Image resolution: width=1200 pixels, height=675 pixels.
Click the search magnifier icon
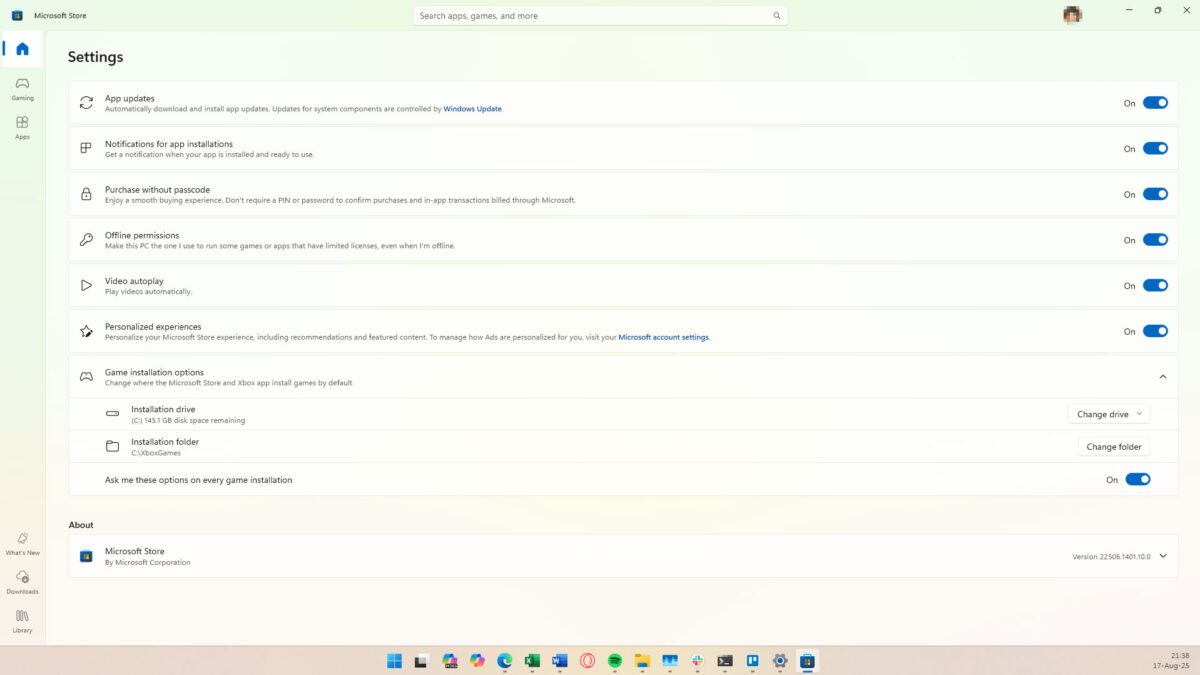pyautogui.click(x=776, y=16)
